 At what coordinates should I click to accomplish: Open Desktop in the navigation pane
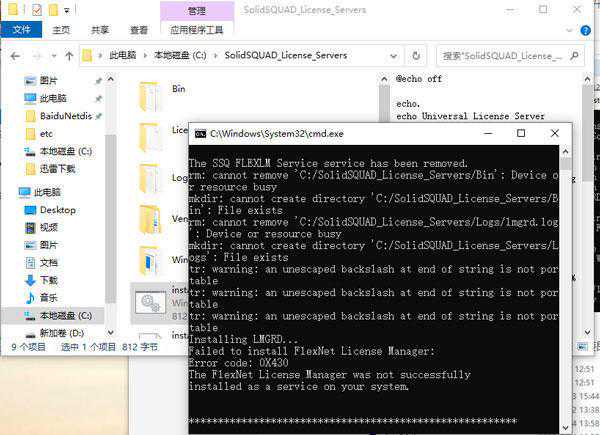57,210
